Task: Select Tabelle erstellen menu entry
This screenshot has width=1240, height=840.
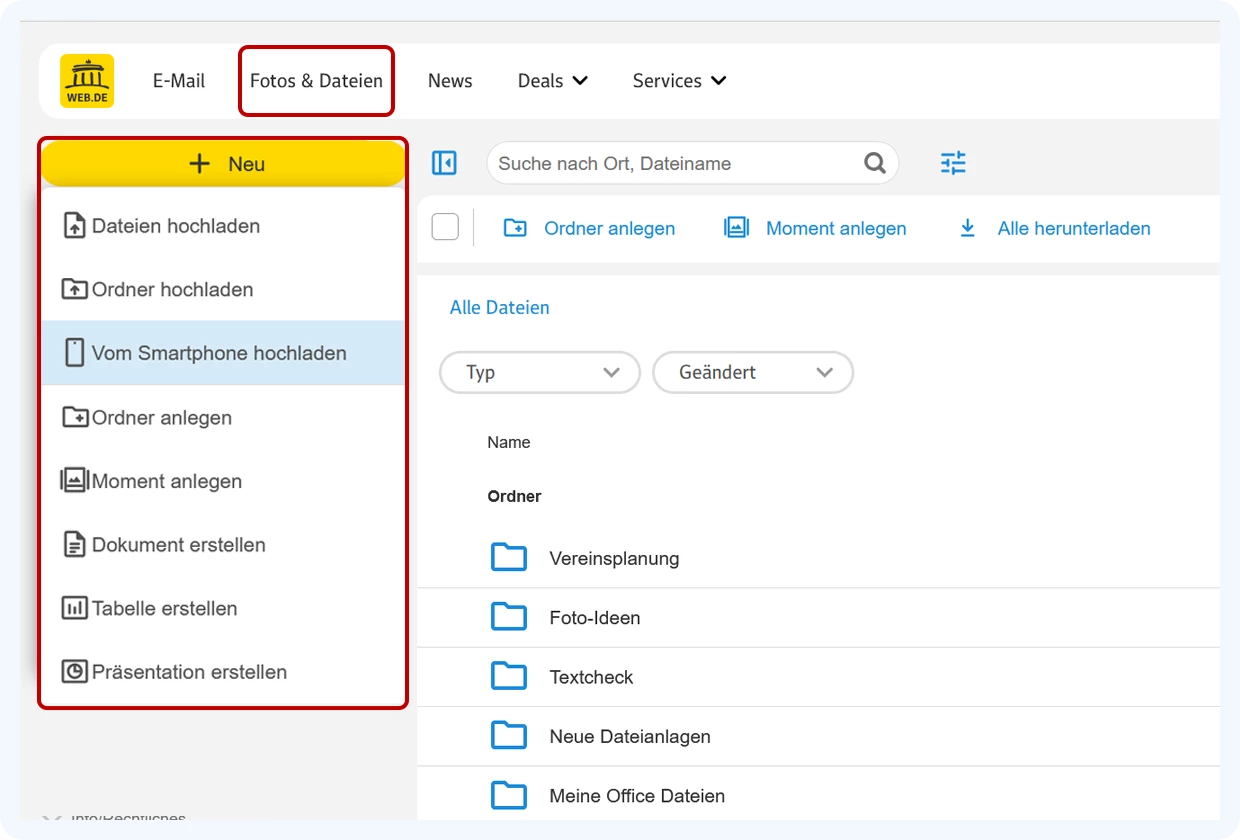Action: pyautogui.click(x=223, y=608)
